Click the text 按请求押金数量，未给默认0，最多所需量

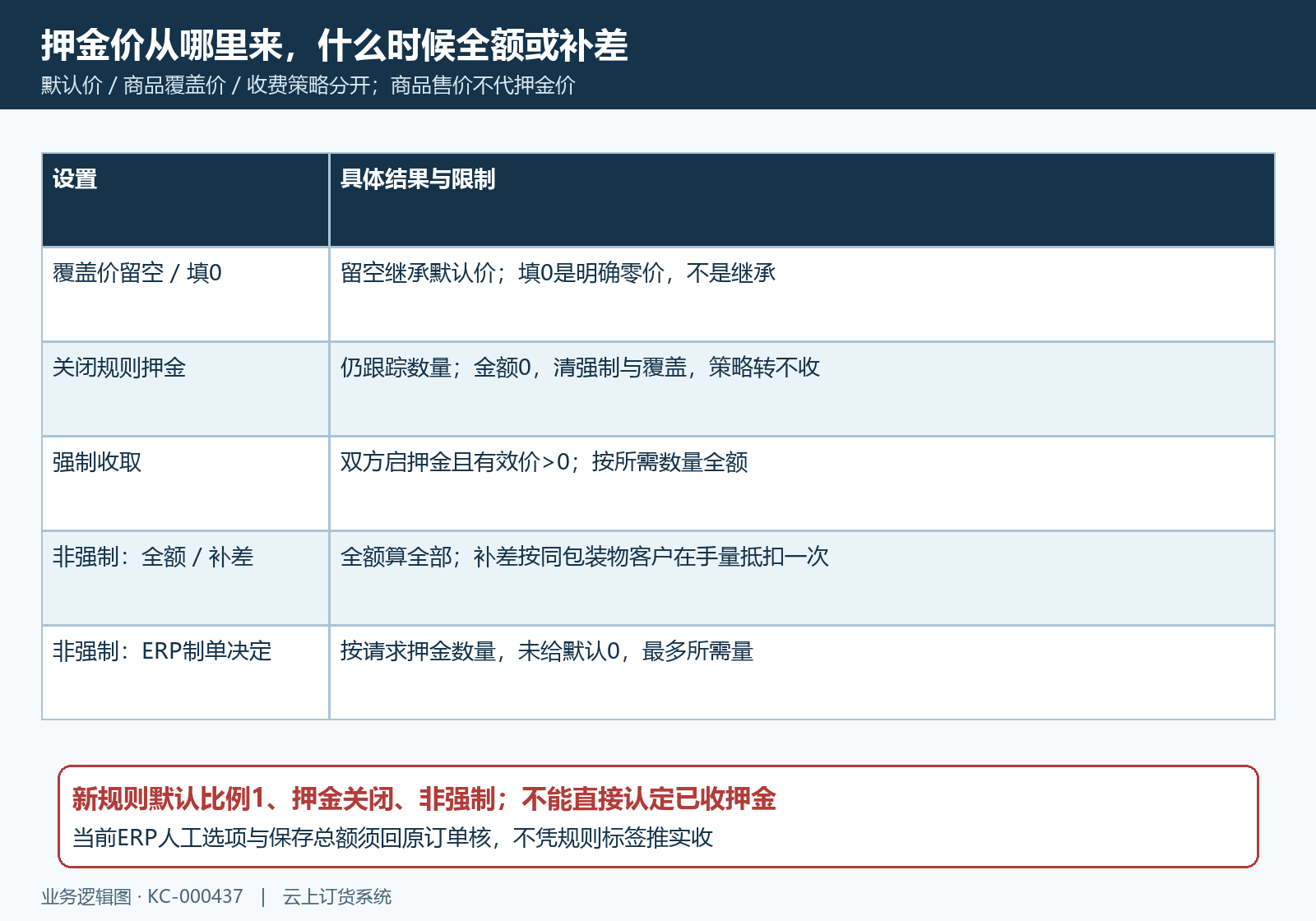point(546,651)
